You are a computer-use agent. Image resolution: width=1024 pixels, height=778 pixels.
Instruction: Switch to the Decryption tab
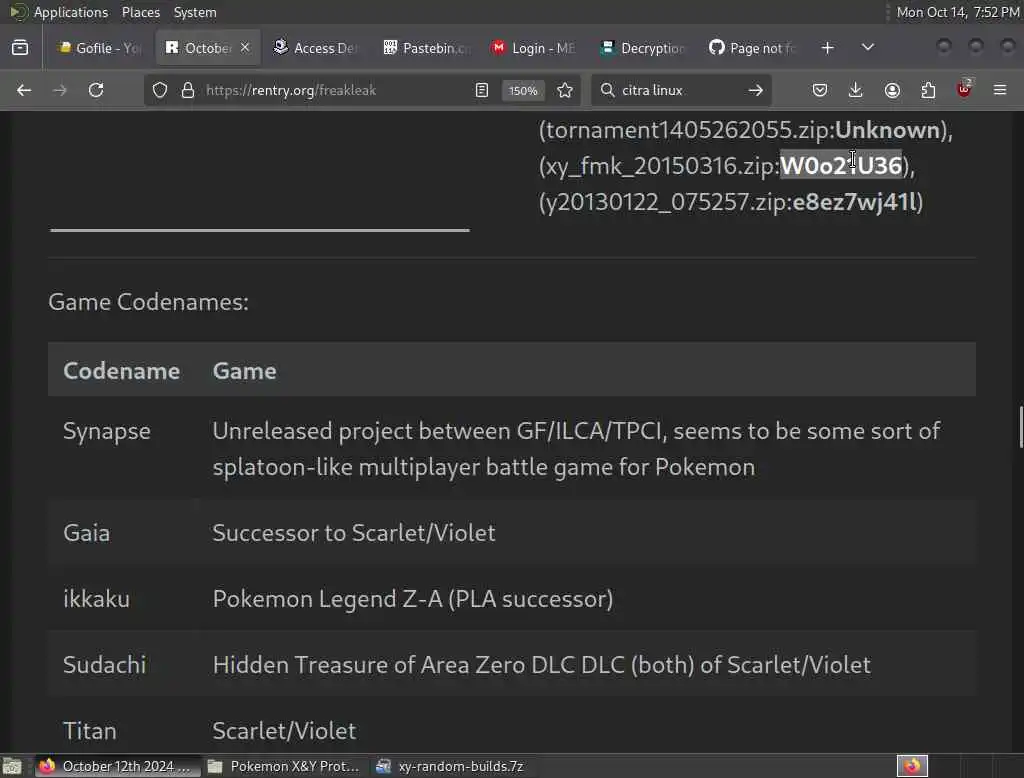[x=643, y=48]
